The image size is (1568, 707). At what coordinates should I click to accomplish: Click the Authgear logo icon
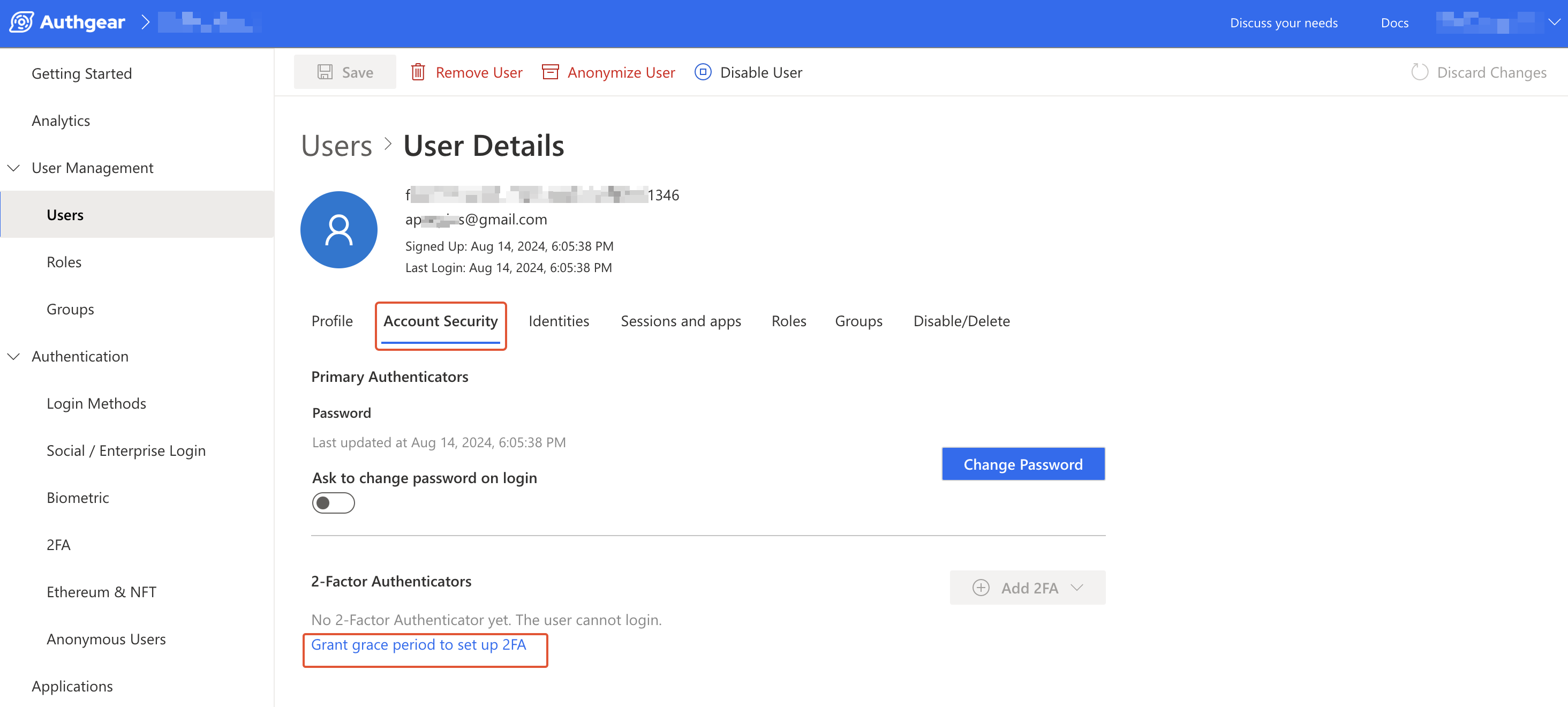(x=21, y=22)
